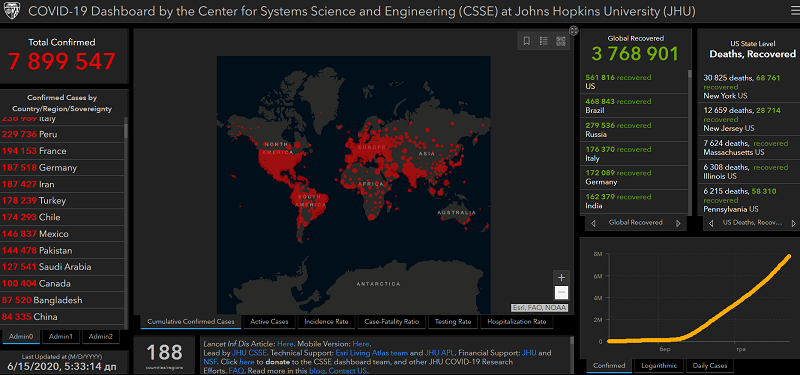Zoom in on the map
800x375 pixels.
click(x=561, y=278)
